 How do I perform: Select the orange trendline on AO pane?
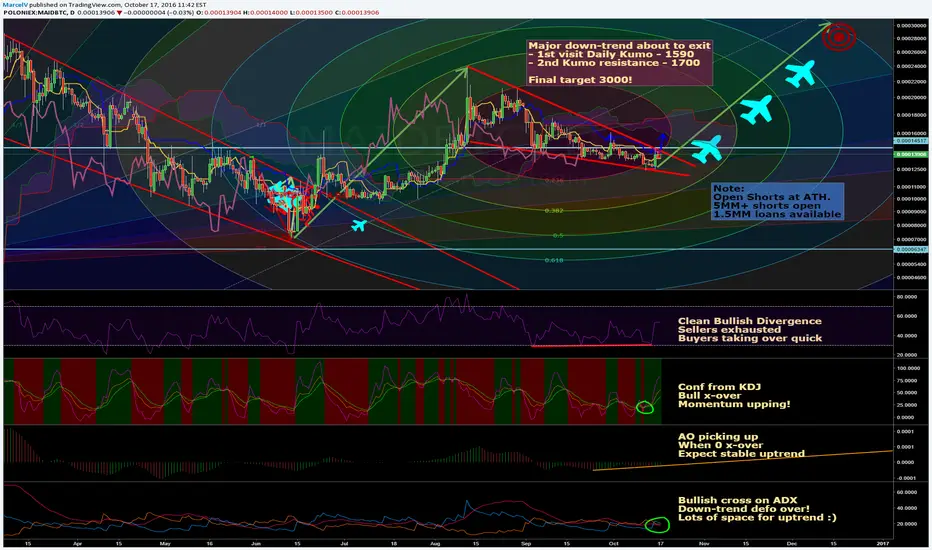[743, 460]
